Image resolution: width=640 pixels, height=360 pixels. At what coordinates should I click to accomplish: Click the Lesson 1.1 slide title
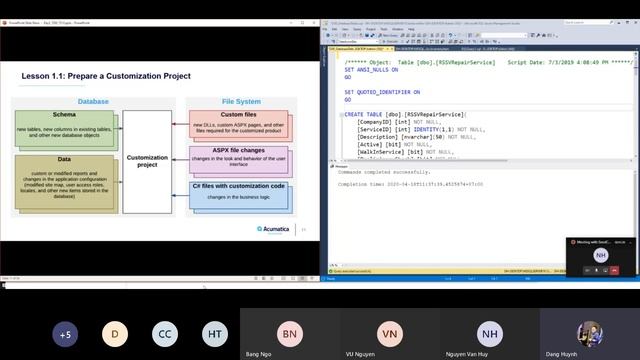(x=106, y=76)
